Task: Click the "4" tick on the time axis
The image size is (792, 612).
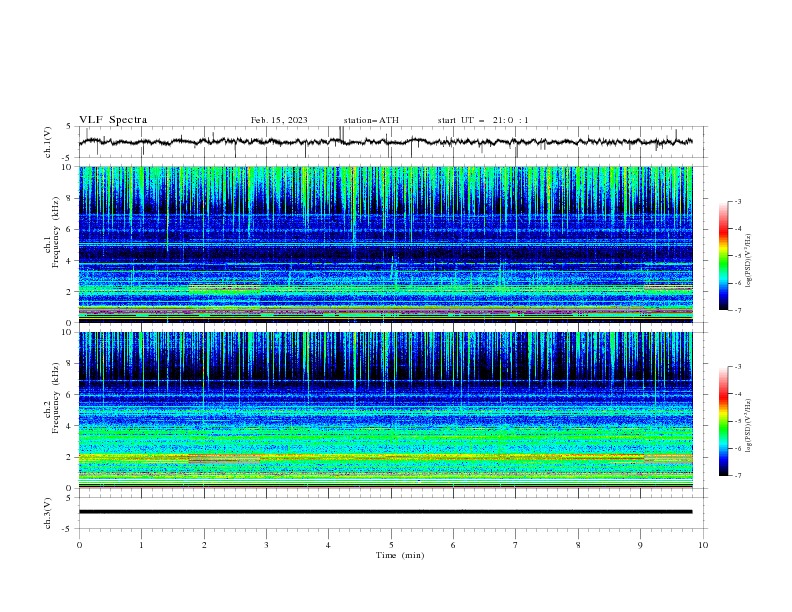Action: [328, 545]
